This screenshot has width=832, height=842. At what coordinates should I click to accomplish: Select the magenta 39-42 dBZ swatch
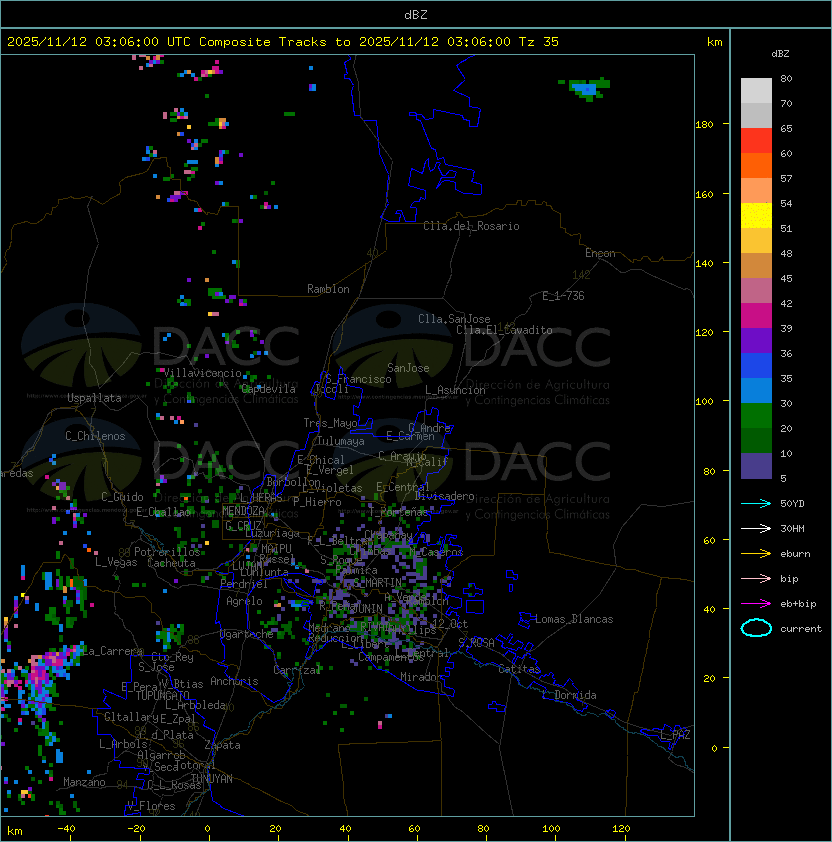coord(756,315)
